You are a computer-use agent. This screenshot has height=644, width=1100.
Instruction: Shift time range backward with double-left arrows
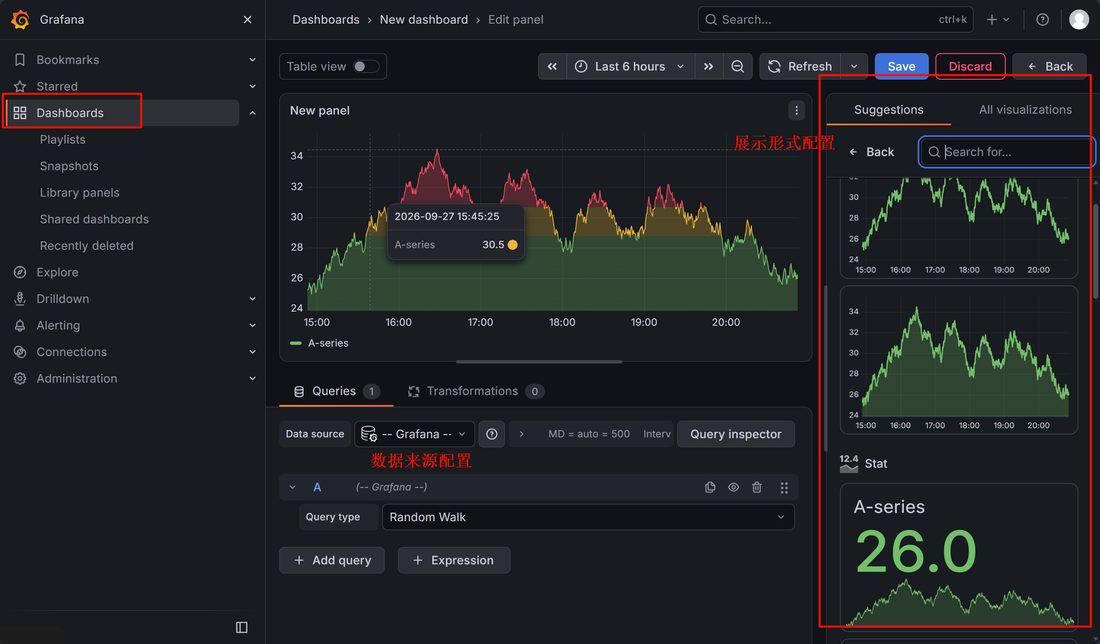click(552, 67)
